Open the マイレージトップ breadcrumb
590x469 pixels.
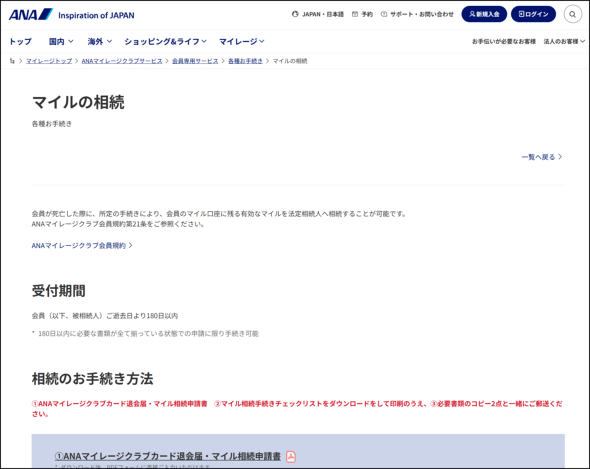[49, 61]
